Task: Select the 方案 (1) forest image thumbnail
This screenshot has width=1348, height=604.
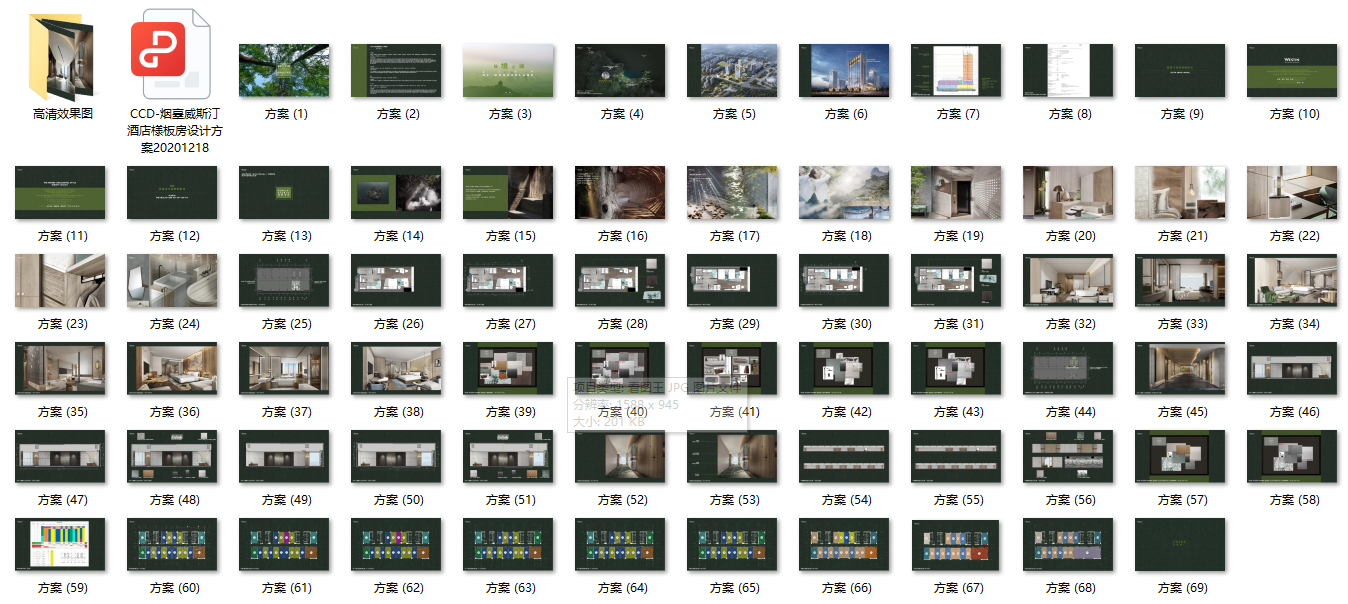Action: (284, 70)
